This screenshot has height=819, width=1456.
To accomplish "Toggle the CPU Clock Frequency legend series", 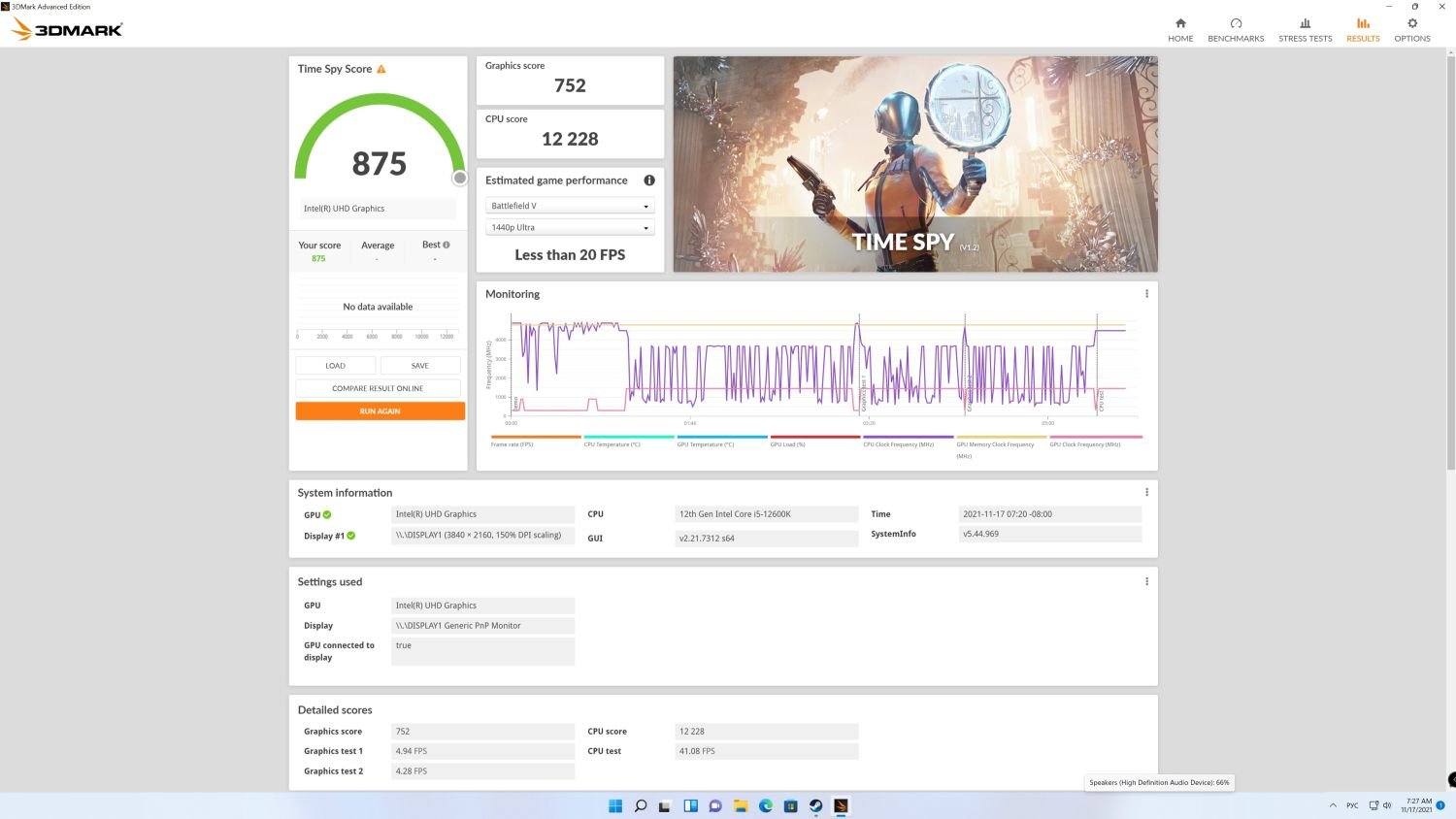I will (x=909, y=442).
